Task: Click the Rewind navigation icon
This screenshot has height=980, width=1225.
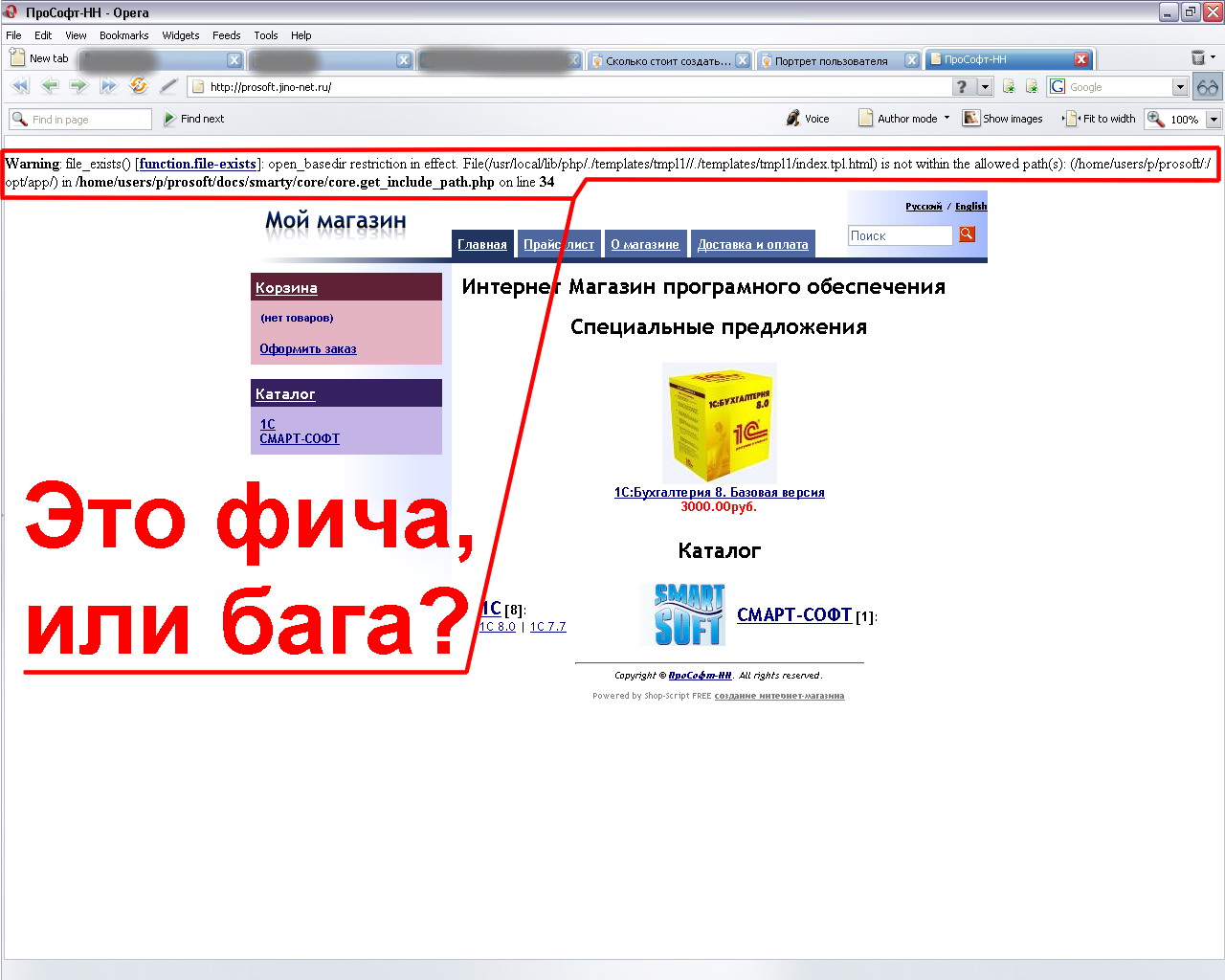Action: pos(20,86)
